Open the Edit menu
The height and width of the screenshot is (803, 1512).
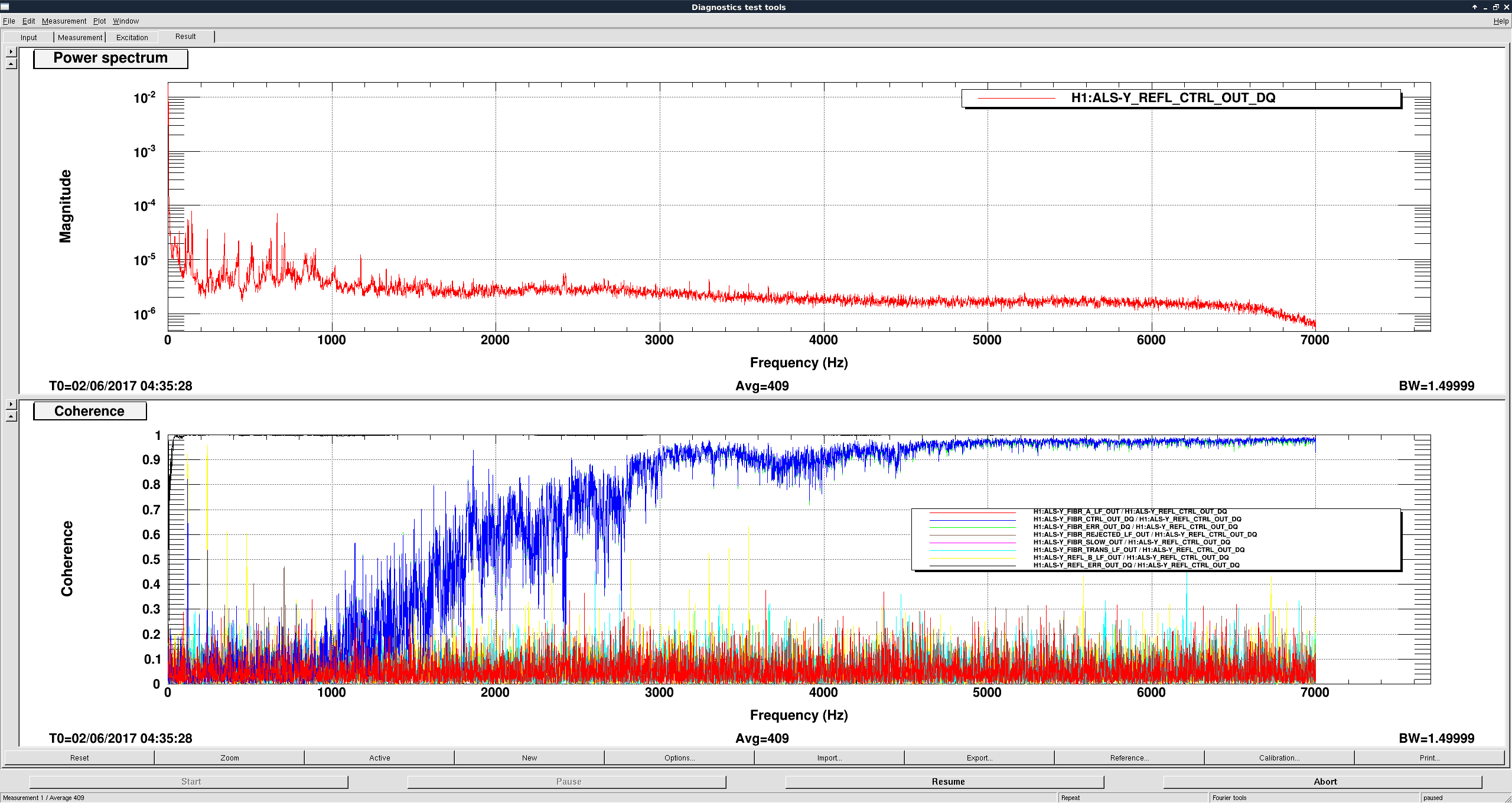[x=28, y=21]
